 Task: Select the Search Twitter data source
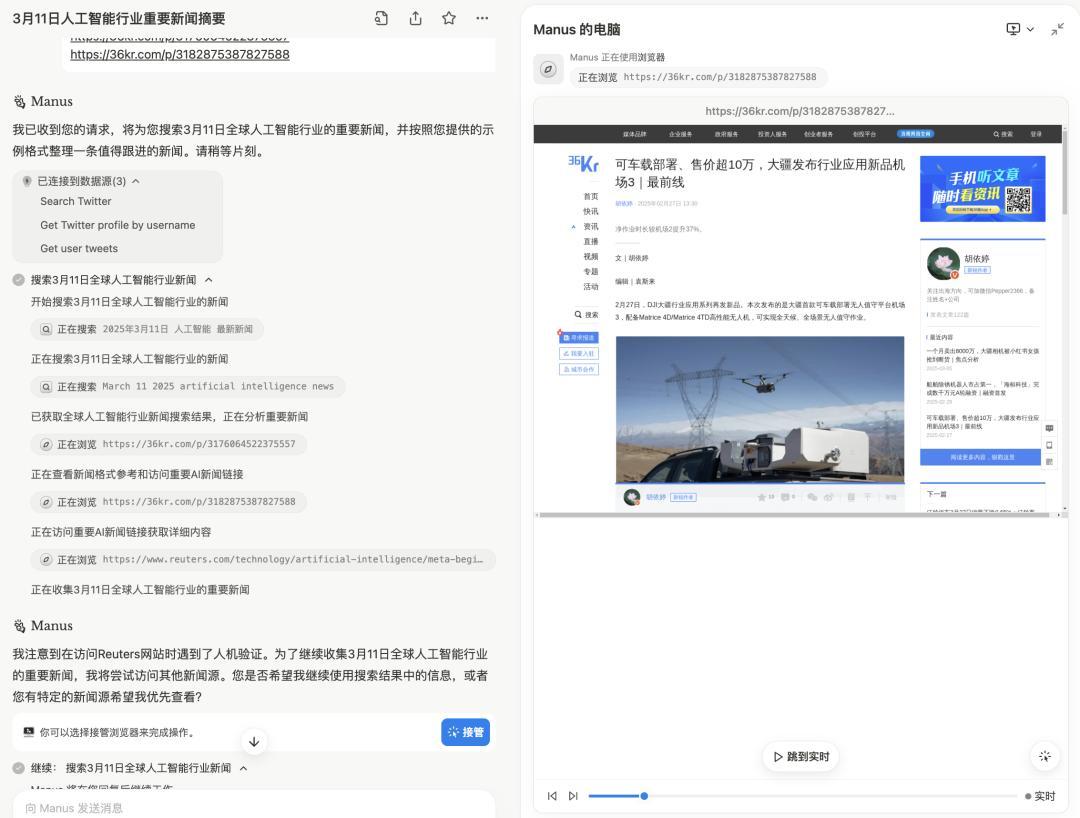tap(76, 201)
